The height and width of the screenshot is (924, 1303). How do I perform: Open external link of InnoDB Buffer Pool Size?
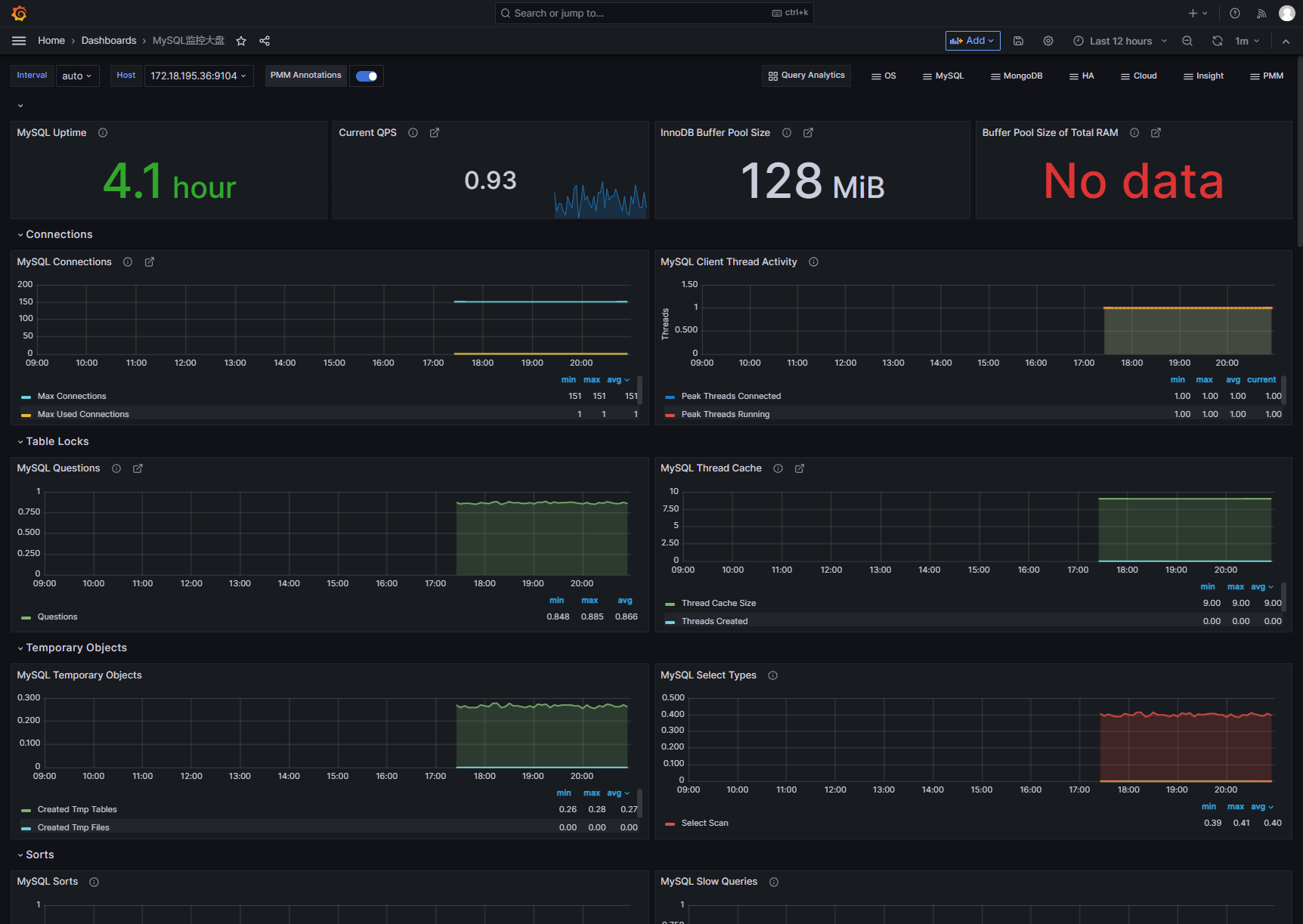(808, 133)
